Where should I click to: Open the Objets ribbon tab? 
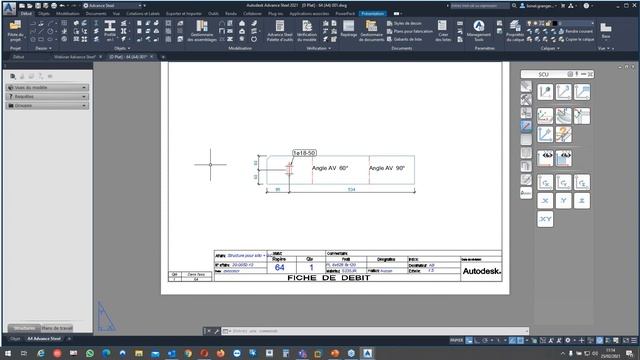pyautogui.click(x=44, y=13)
